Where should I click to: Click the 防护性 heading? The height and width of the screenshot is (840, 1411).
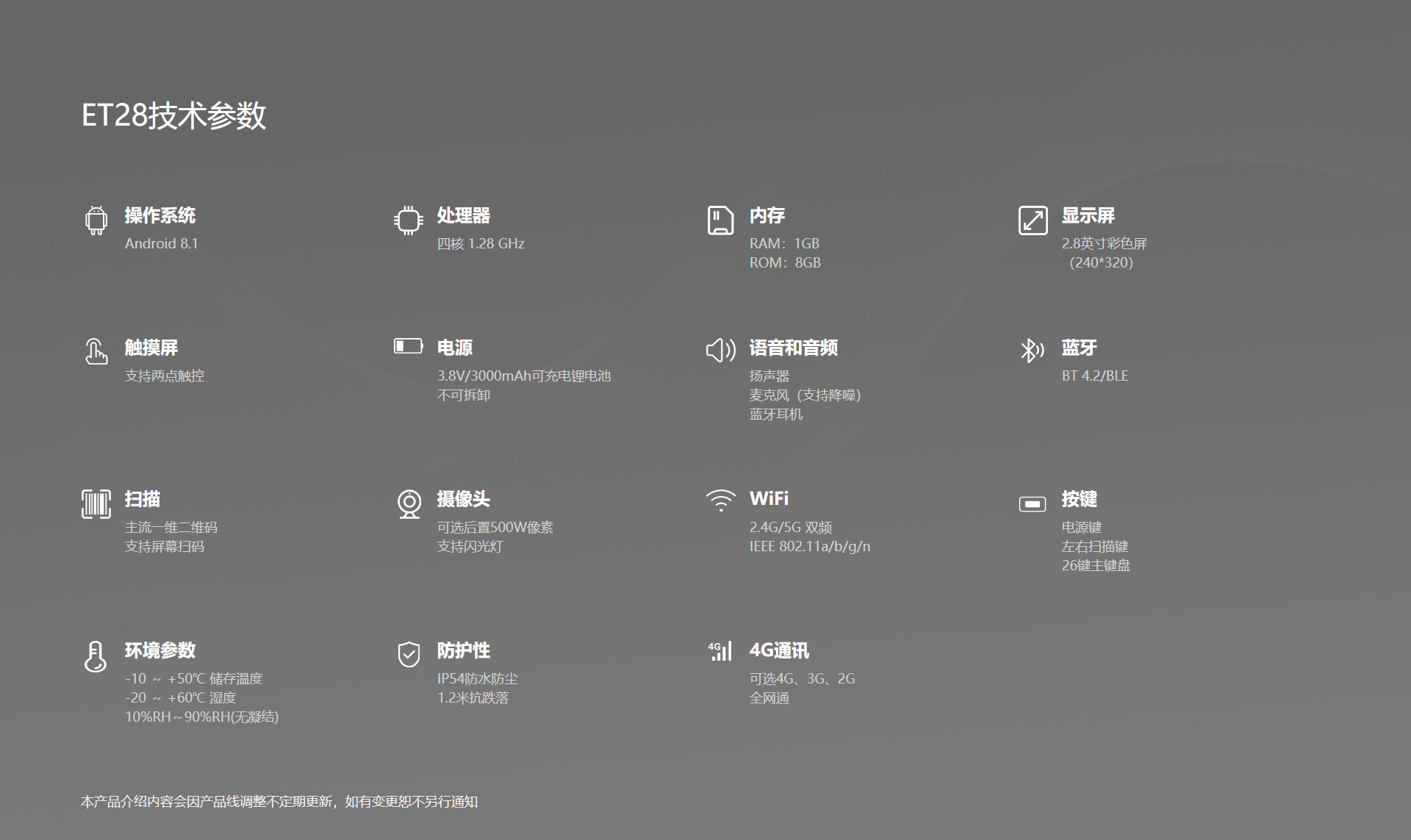[464, 650]
